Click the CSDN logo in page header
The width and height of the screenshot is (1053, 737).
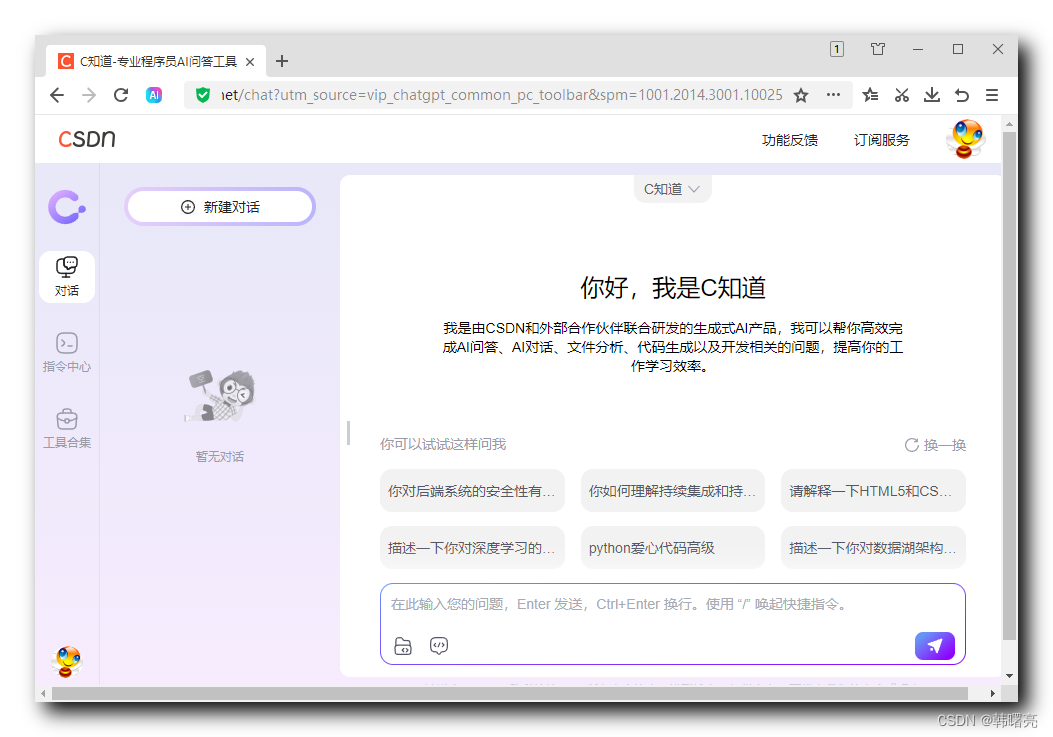click(x=87, y=138)
